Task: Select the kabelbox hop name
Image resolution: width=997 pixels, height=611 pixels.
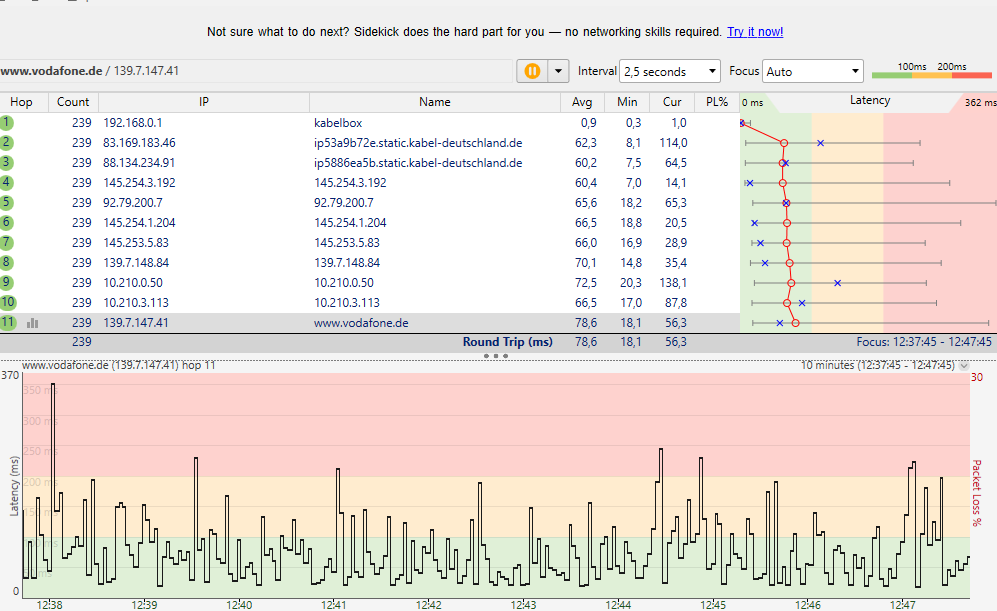Action: 338,123
